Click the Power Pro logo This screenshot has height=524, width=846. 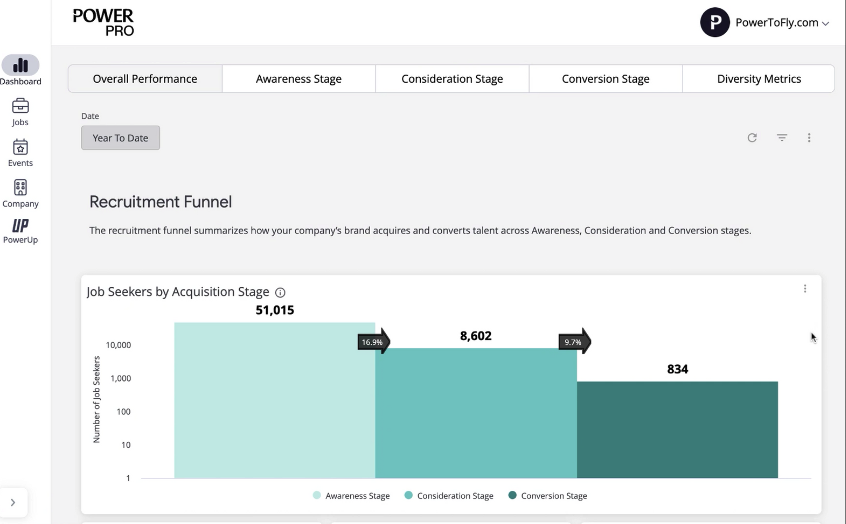coord(104,22)
